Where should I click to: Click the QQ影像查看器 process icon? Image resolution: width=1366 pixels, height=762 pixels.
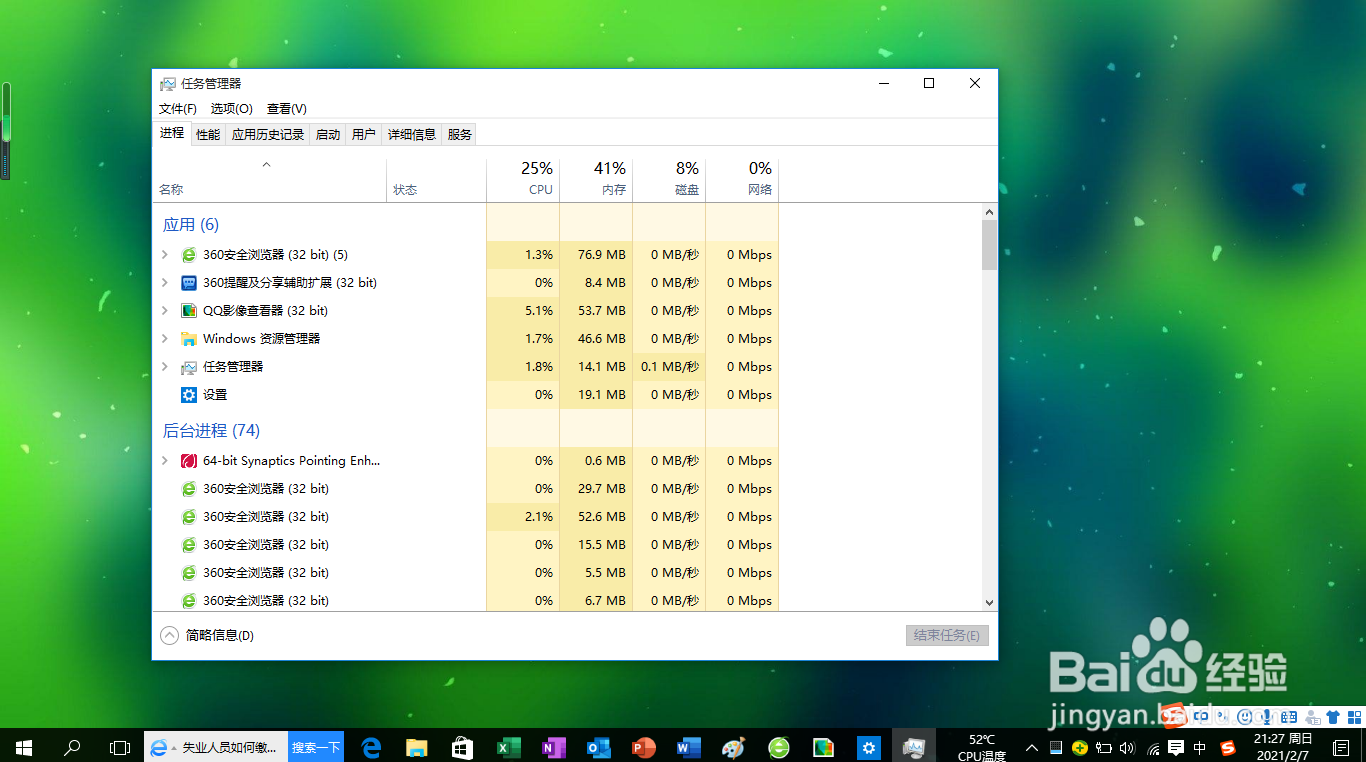point(189,311)
